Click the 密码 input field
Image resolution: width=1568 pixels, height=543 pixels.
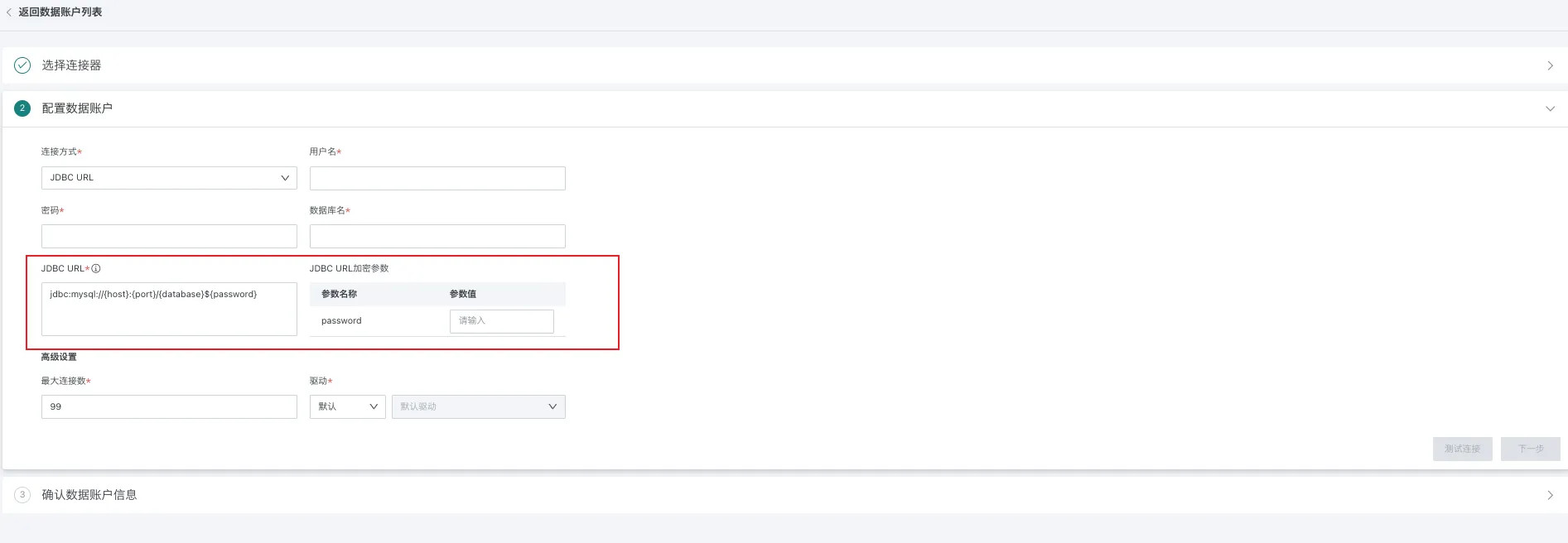pyautogui.click(x=169, y=236)
